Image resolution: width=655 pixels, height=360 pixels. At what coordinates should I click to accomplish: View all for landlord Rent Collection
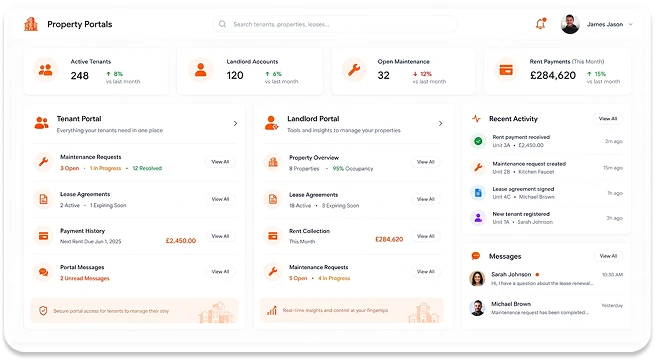[x=426, y=236]
